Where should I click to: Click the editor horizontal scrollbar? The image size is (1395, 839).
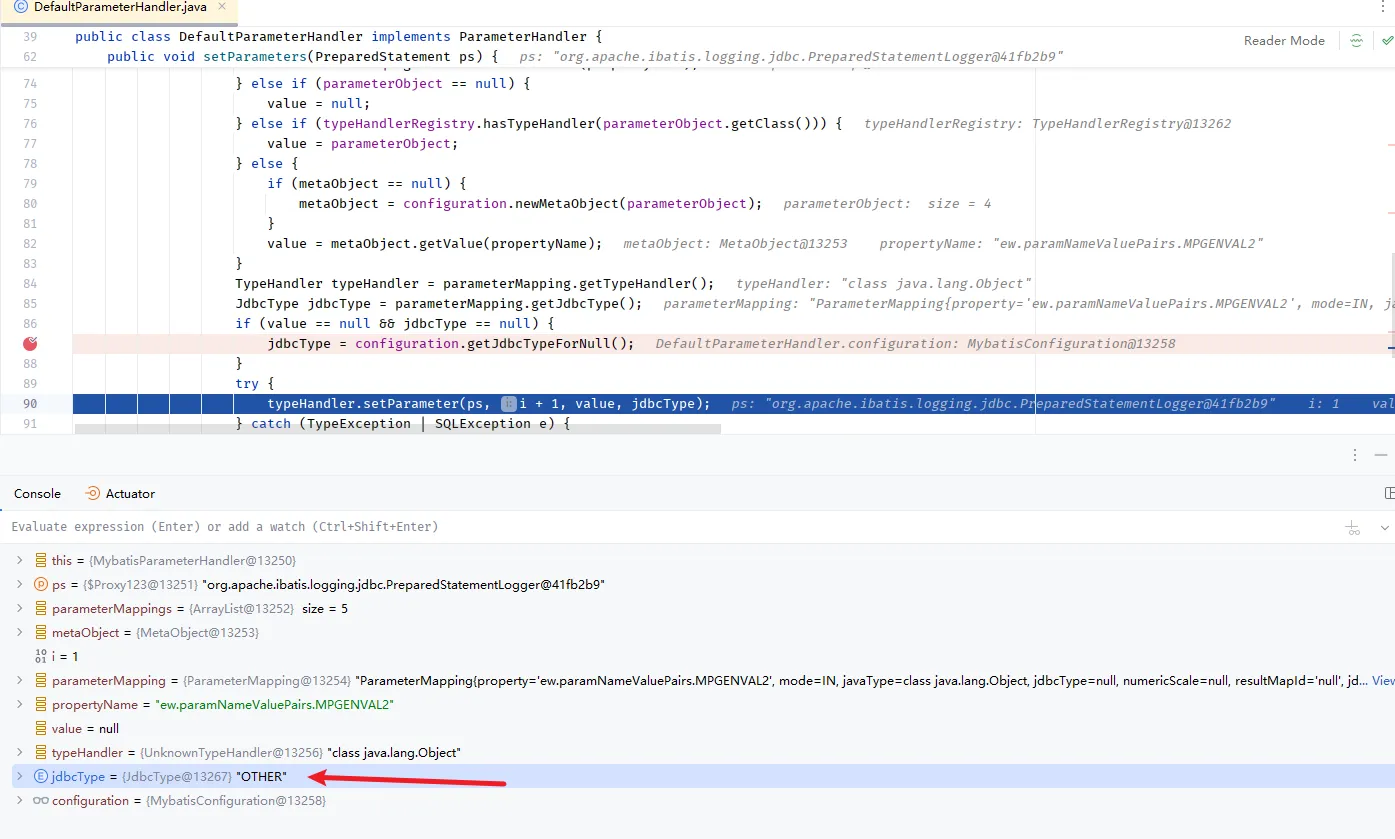tap(397, 429)
